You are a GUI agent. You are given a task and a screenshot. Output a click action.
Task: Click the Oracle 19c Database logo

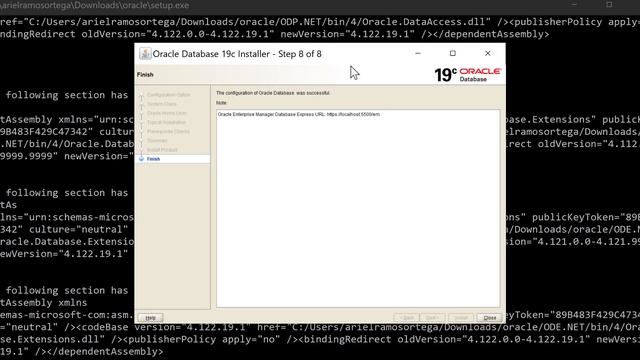point(468,74)
